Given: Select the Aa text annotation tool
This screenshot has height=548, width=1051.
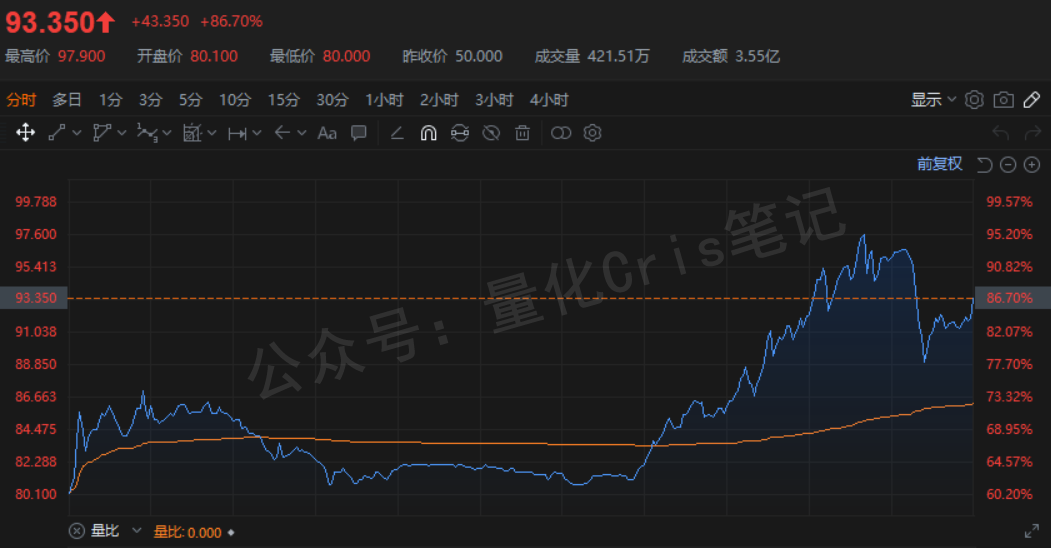Looking at the screenshot, I should click(327, 133).
